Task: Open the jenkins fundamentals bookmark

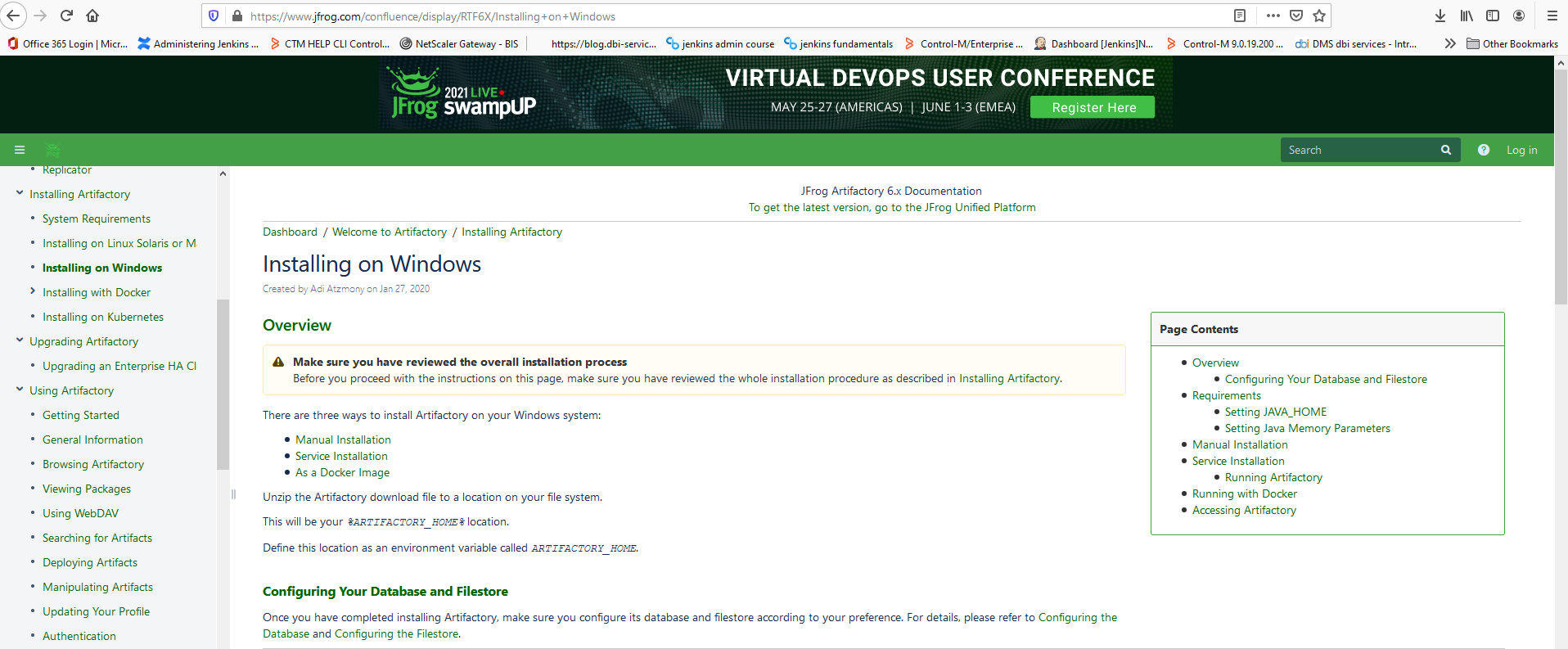Action: (839, 43)
